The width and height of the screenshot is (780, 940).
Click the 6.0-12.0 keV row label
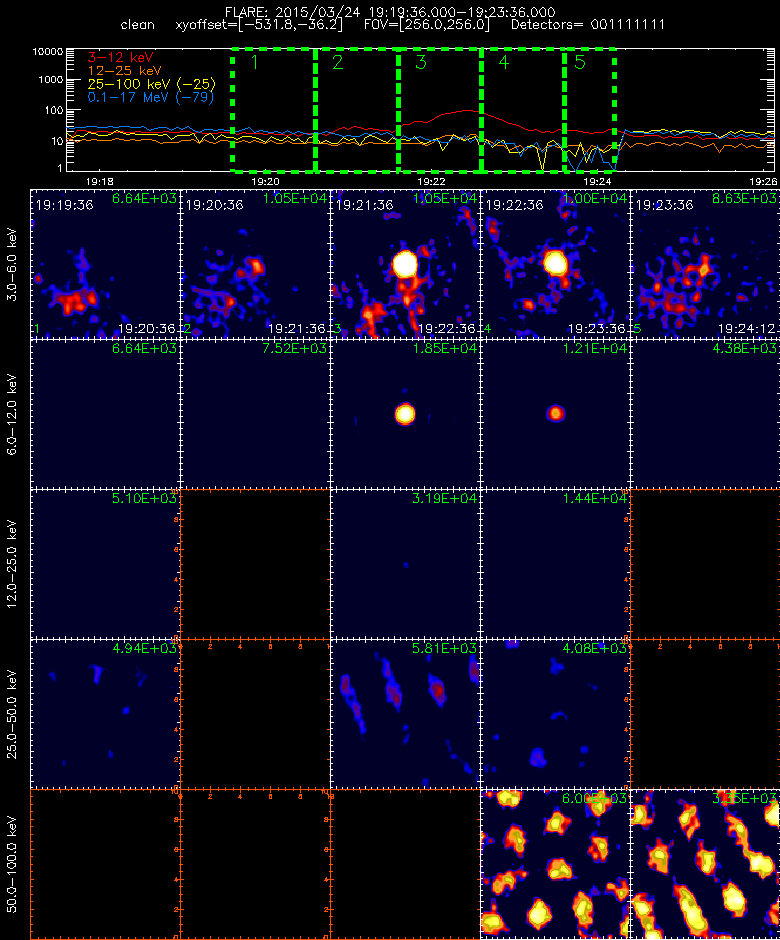[12, 414]
